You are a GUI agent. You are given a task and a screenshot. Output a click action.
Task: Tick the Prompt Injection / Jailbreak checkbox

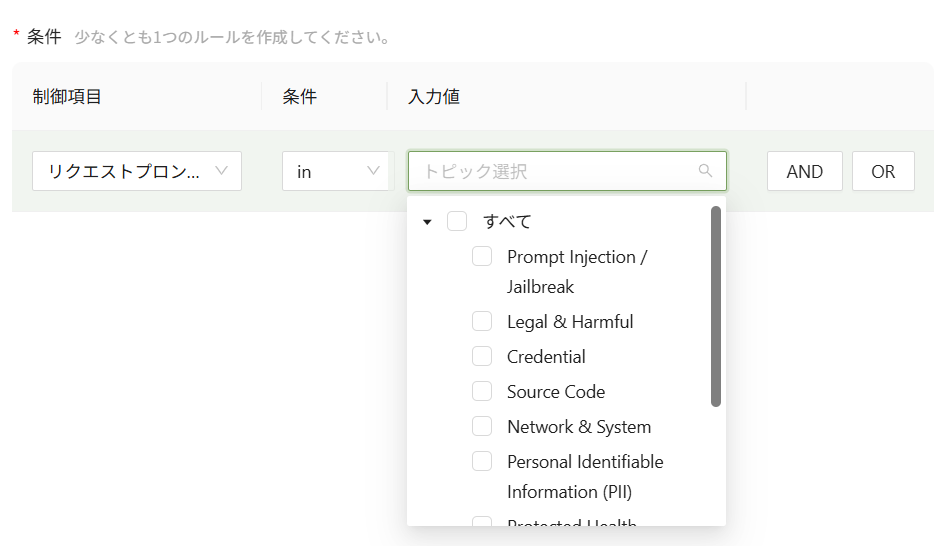pos(482,257)
